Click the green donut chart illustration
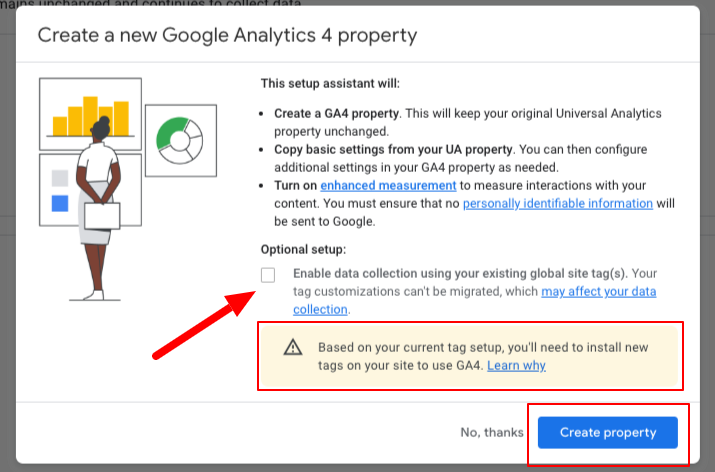Image resolution: width=715 pixels, height=472 pixels. (x=181, y=140)
